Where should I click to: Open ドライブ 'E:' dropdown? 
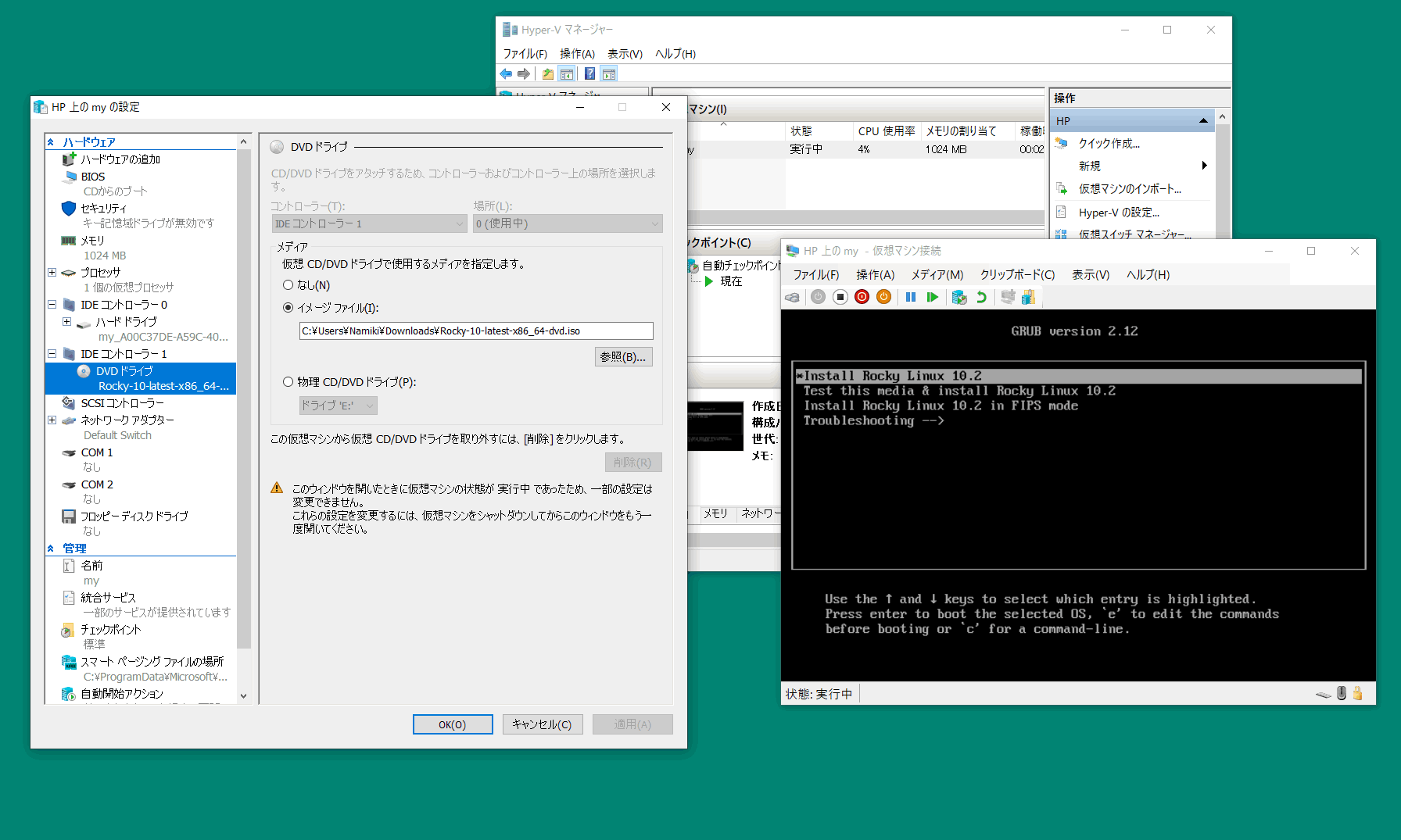tap(339, 406)
